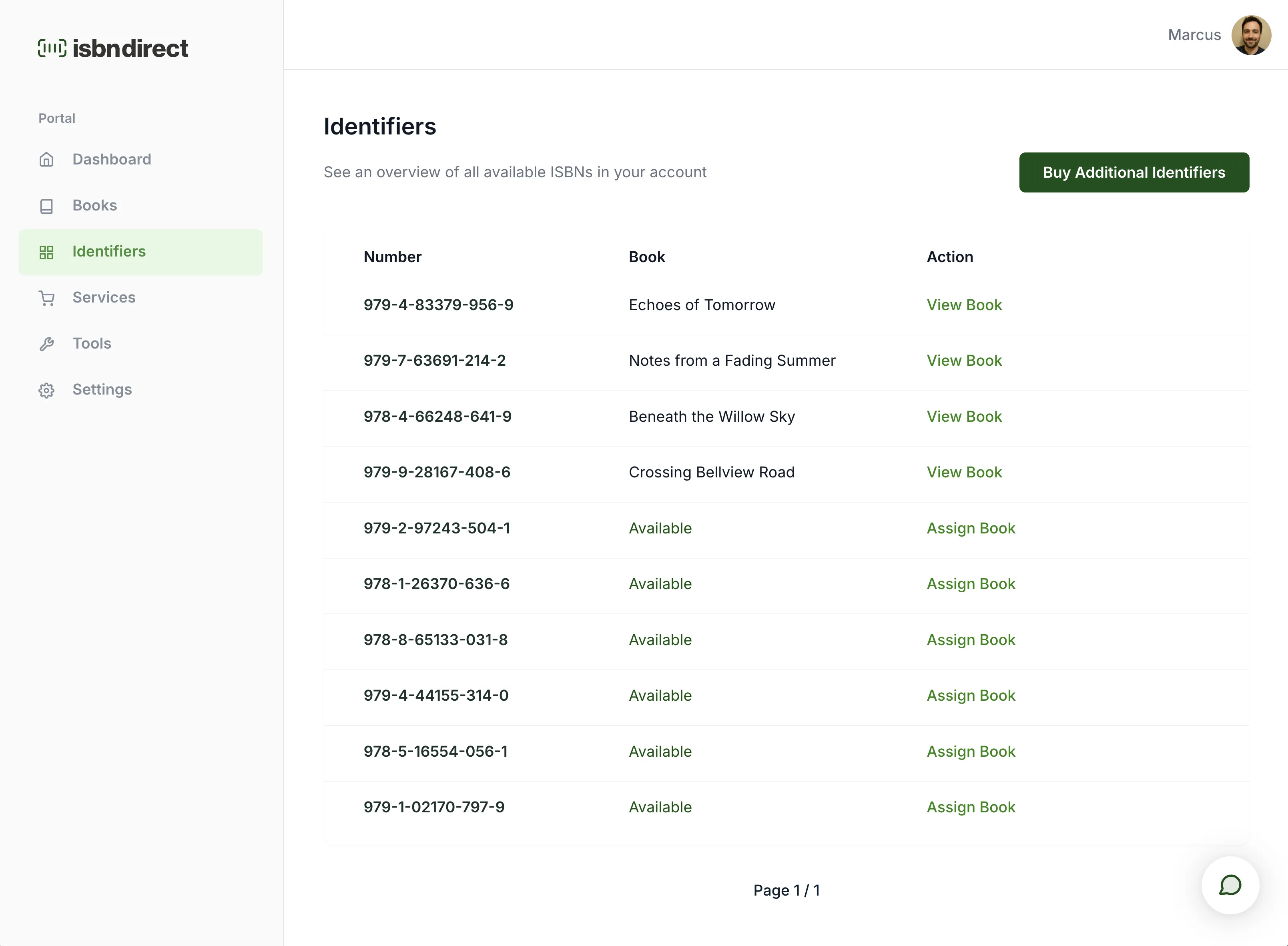View Book for Crossing Bellview Road
Screen dimensions: 1288x946
(964, 472)
